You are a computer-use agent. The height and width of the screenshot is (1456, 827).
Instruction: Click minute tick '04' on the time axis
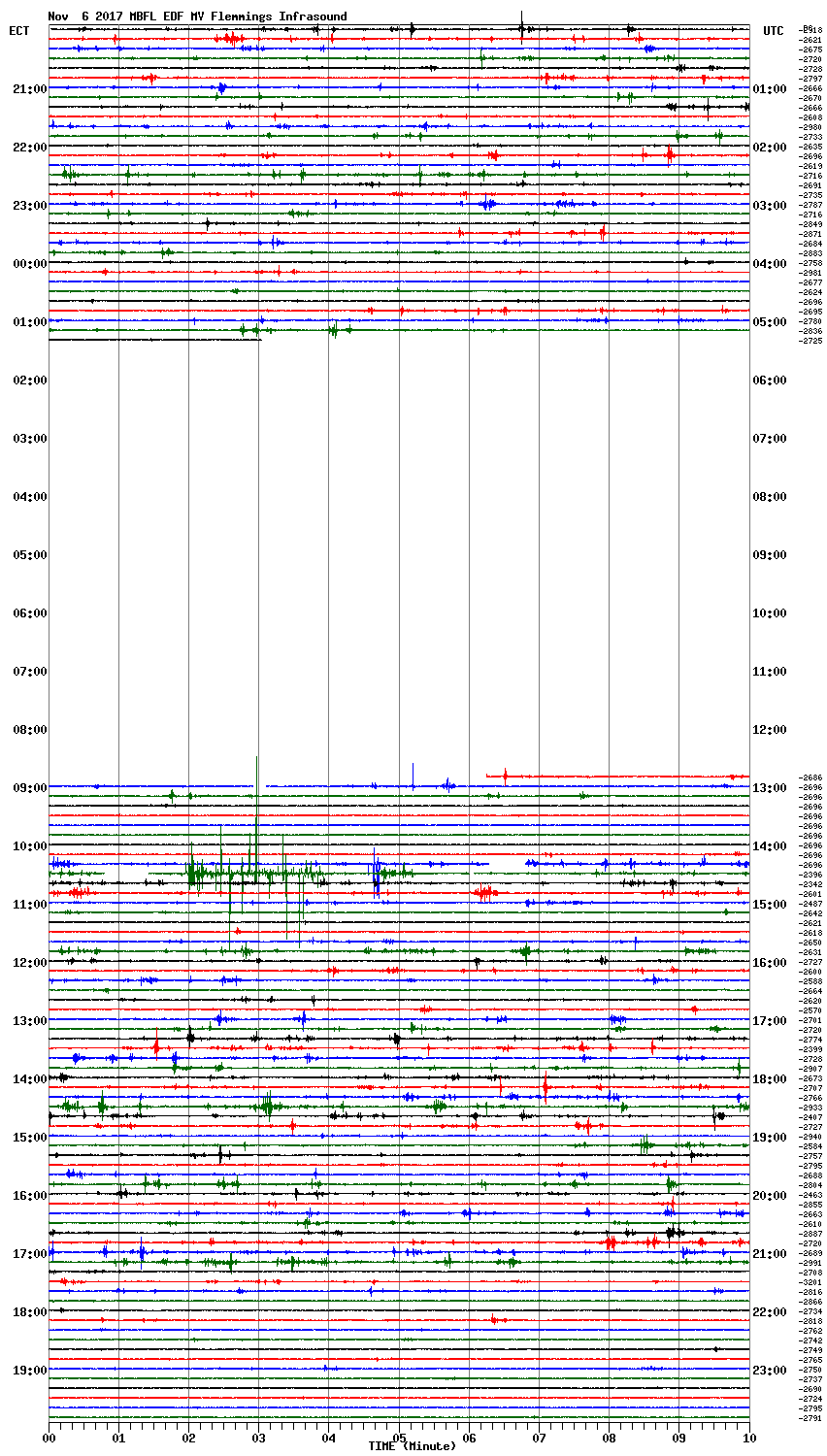pos(328,1438)
